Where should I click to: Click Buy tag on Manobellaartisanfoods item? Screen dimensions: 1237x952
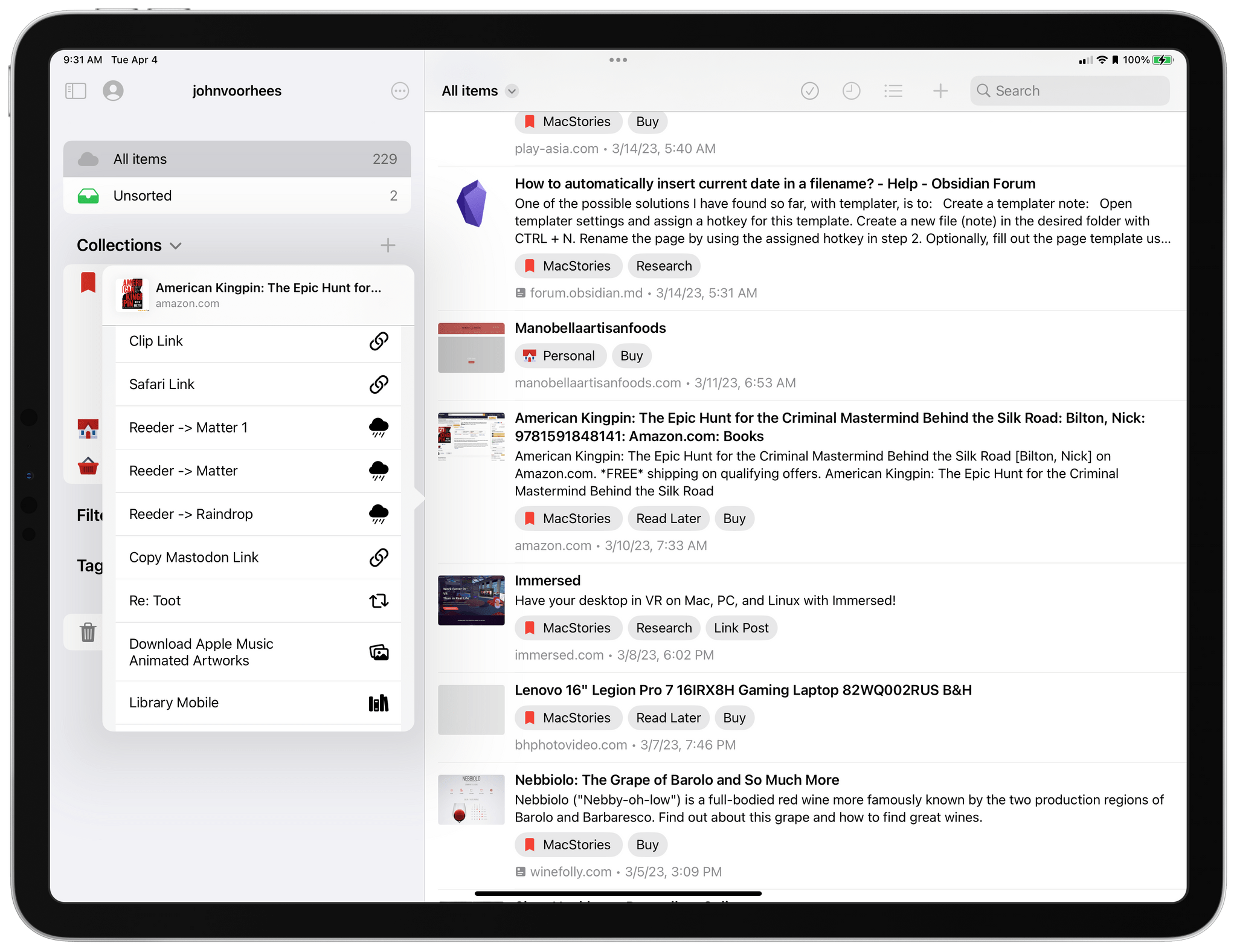[631, 356]
